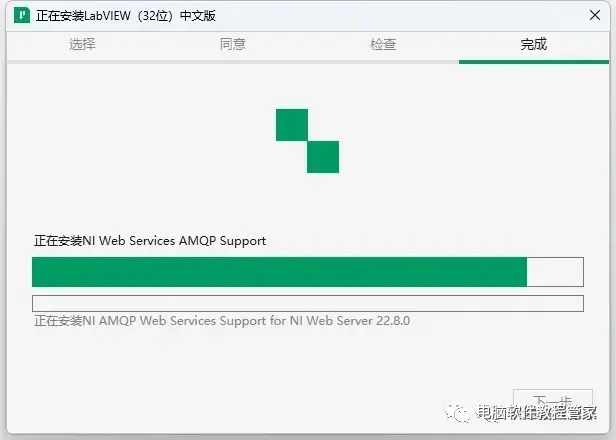Click the upper green square of NI logo
Screen dimensions: 616x440
(x=292, y=125)
